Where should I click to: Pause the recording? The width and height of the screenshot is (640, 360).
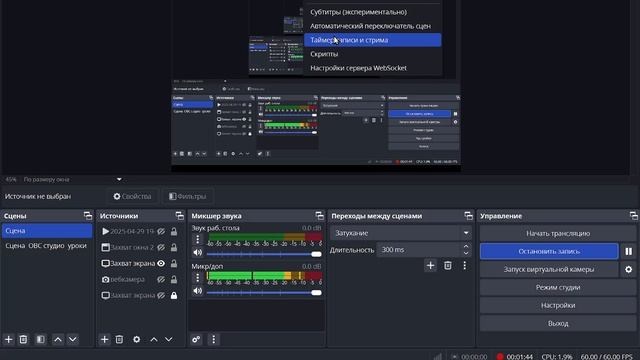click(x=629, y=251)
